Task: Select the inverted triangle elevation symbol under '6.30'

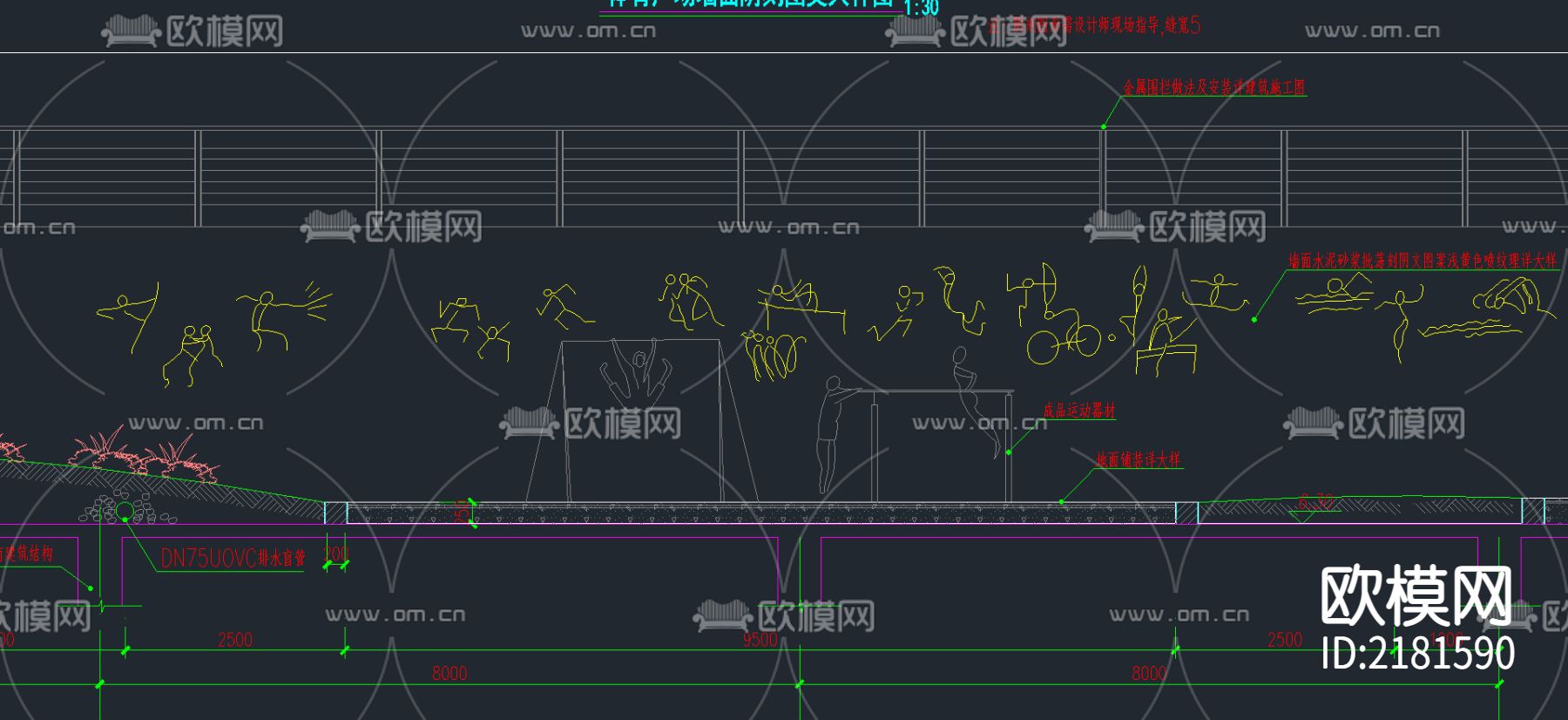Action: click(x=1302, y=516)
